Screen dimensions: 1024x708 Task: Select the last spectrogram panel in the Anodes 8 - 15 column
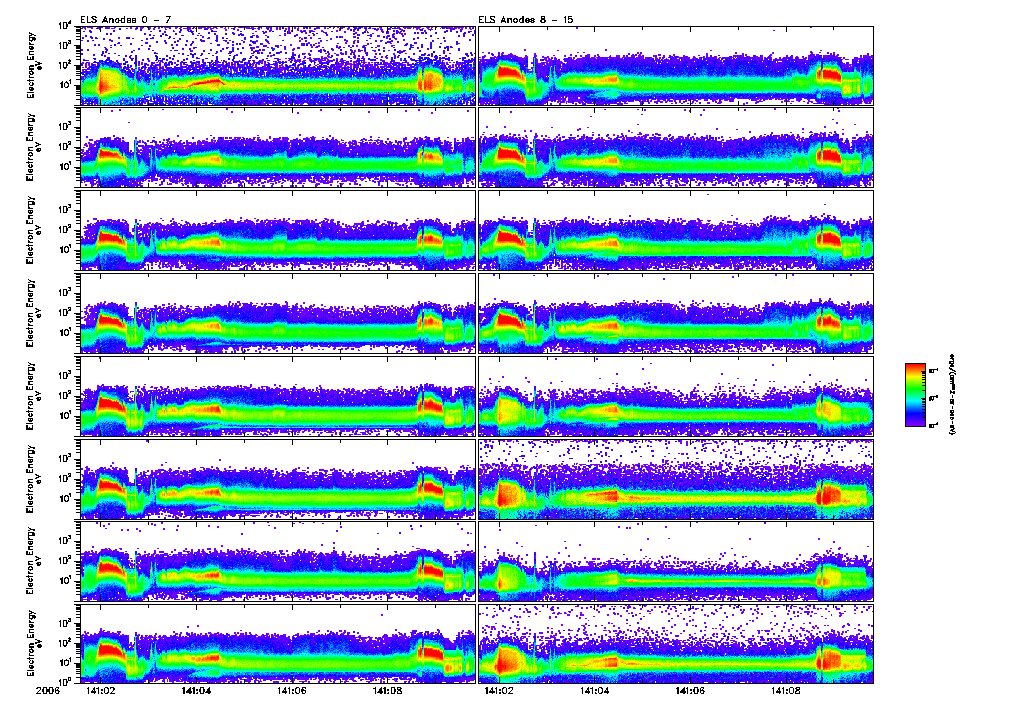tap(676, 644)
